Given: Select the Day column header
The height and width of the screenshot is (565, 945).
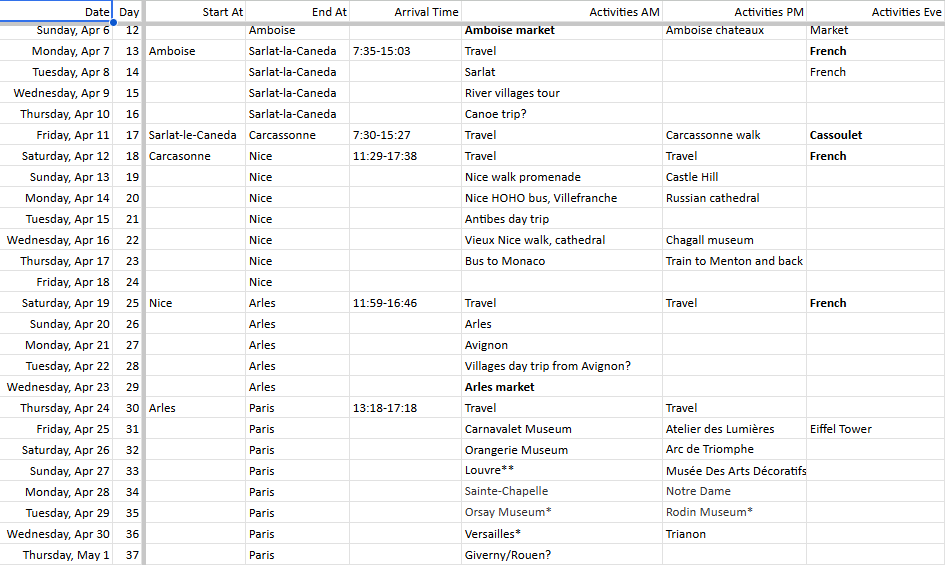Looking at the screenshot, I should click(128, 11).
